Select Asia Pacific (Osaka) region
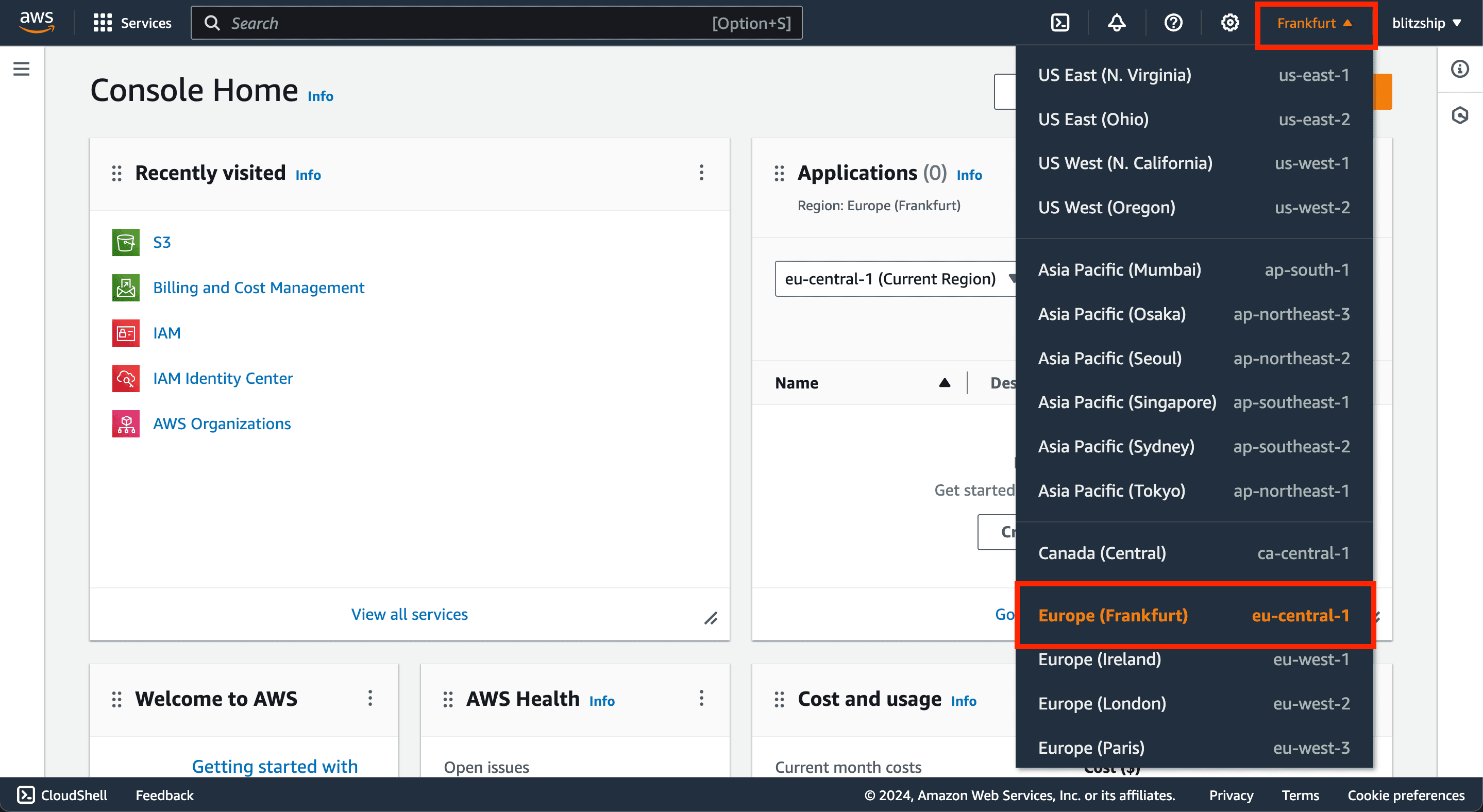The height and width of the screenshot is (812, 1483). [x=1194, y=314]
